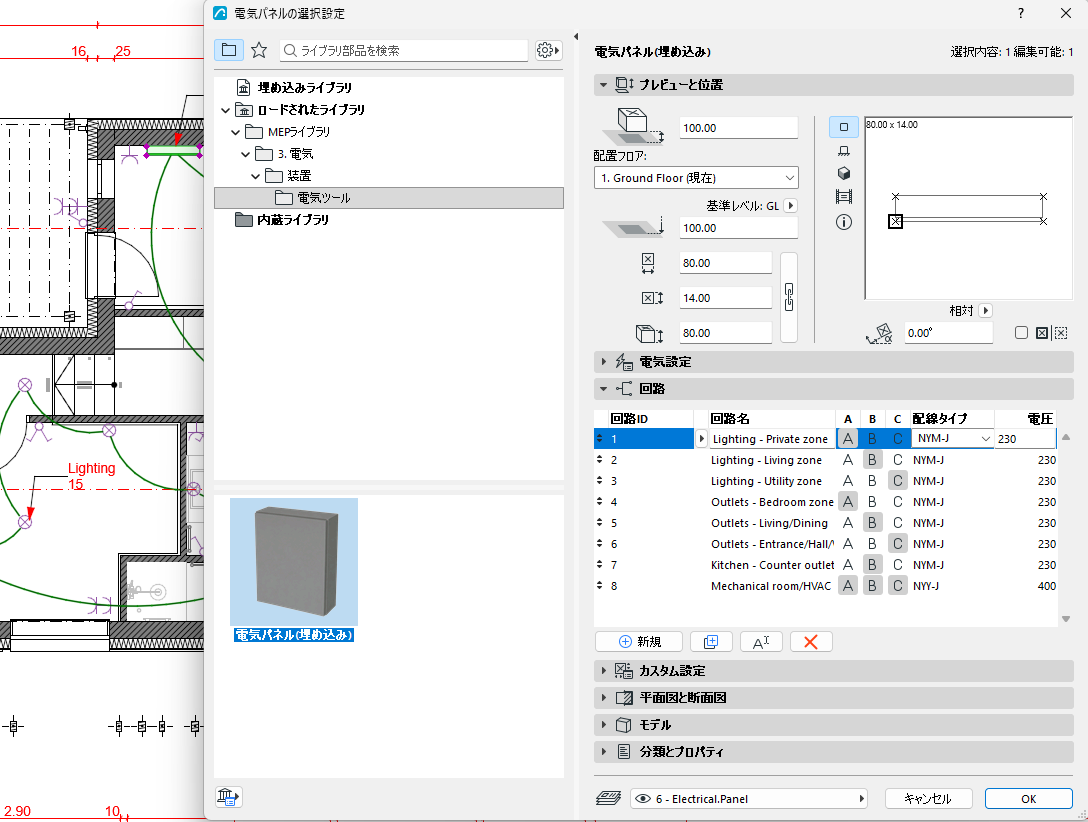
Task: Click the library parts search field
Action: [x=405, y=50]
